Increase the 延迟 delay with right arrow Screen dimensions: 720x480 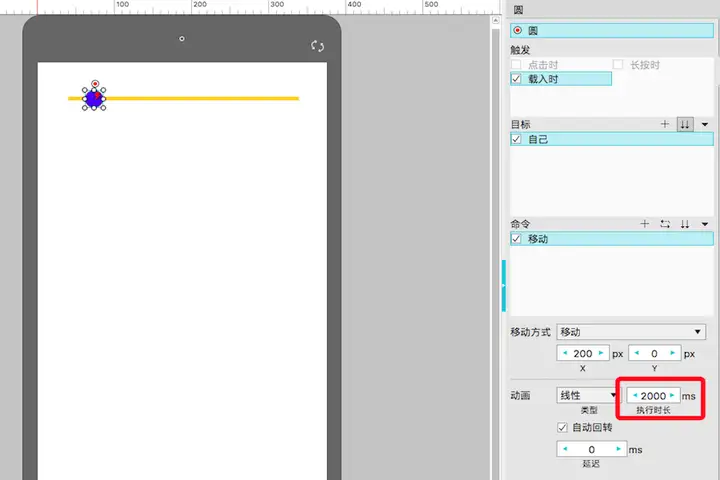point(619,449)
